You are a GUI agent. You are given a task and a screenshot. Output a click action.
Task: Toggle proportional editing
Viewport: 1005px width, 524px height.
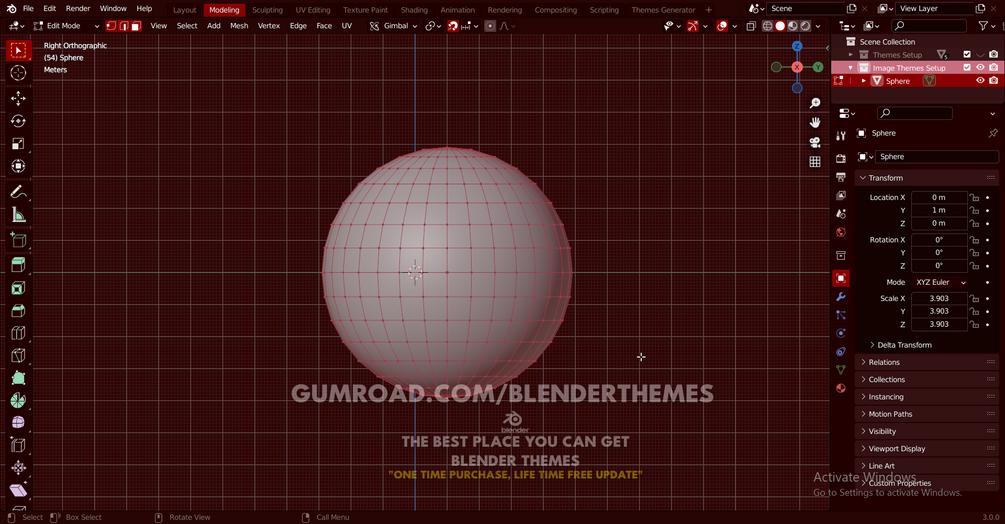click(x=490, y=26)
